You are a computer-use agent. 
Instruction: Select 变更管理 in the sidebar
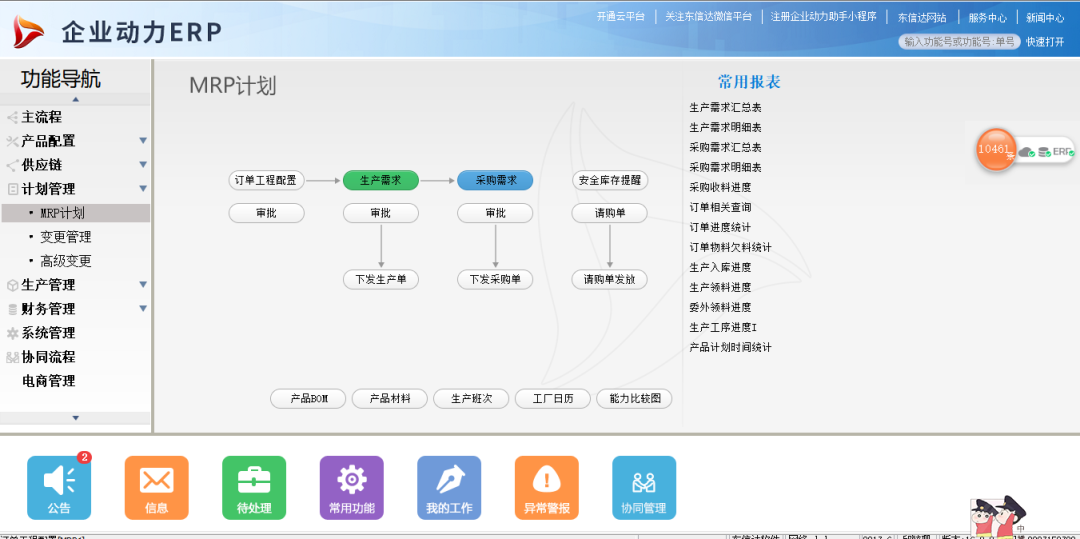tap(66, 237)
